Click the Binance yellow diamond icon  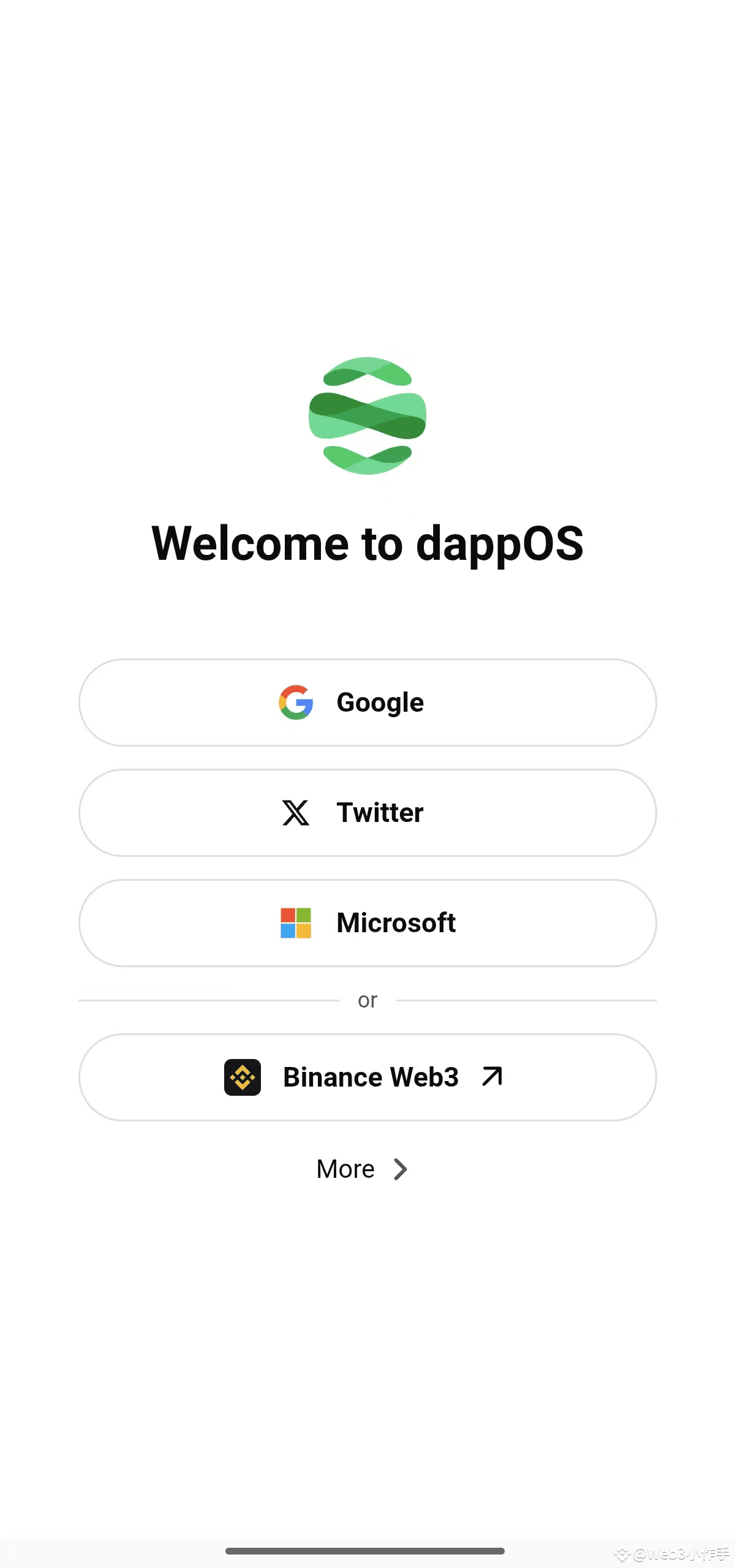pos(243,1077)
